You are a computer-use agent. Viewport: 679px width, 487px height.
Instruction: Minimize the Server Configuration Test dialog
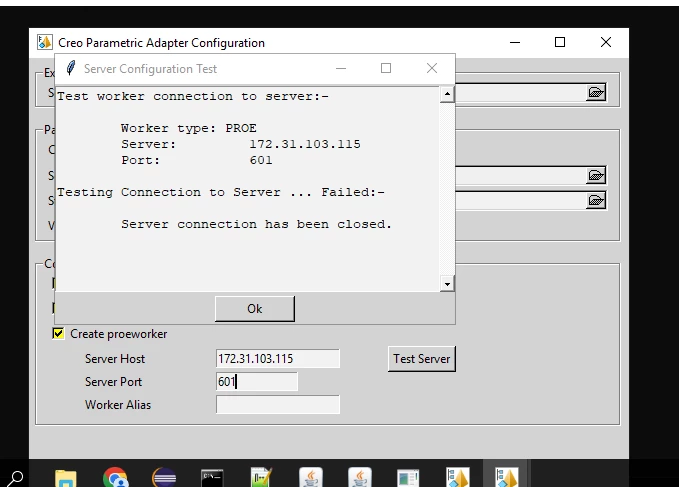click(x=341, y=68)
